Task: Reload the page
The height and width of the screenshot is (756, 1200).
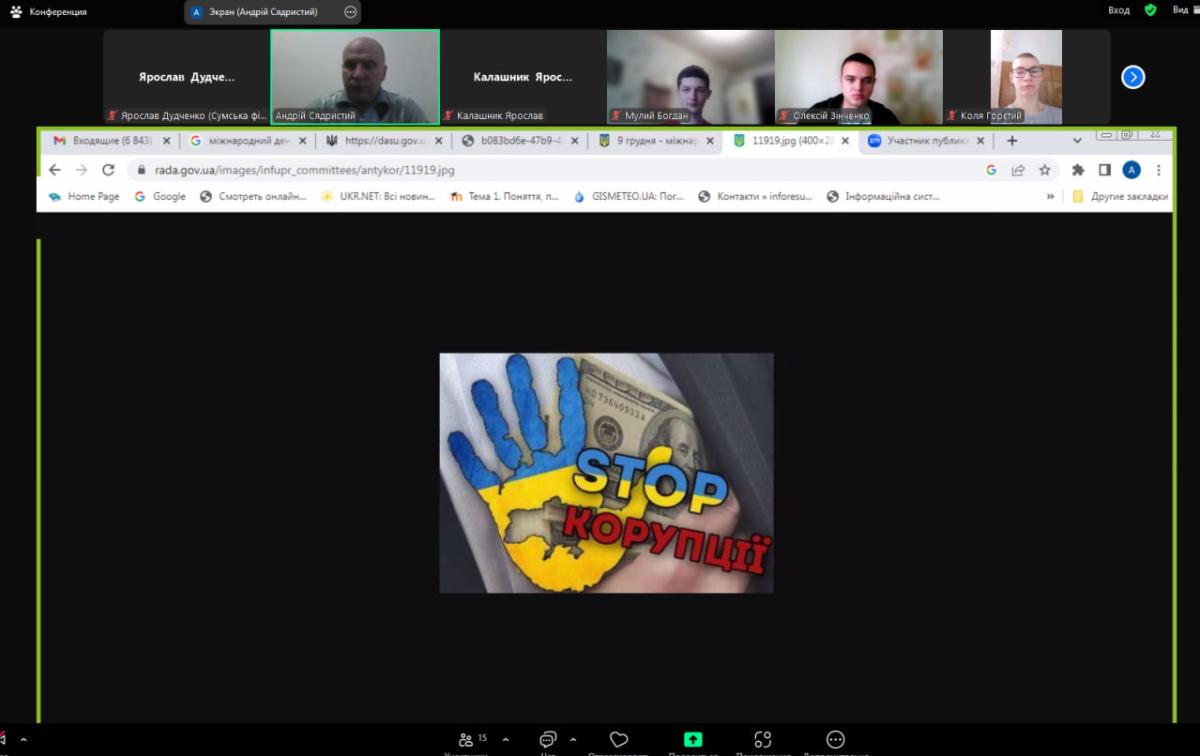Action: coord(108,170)
